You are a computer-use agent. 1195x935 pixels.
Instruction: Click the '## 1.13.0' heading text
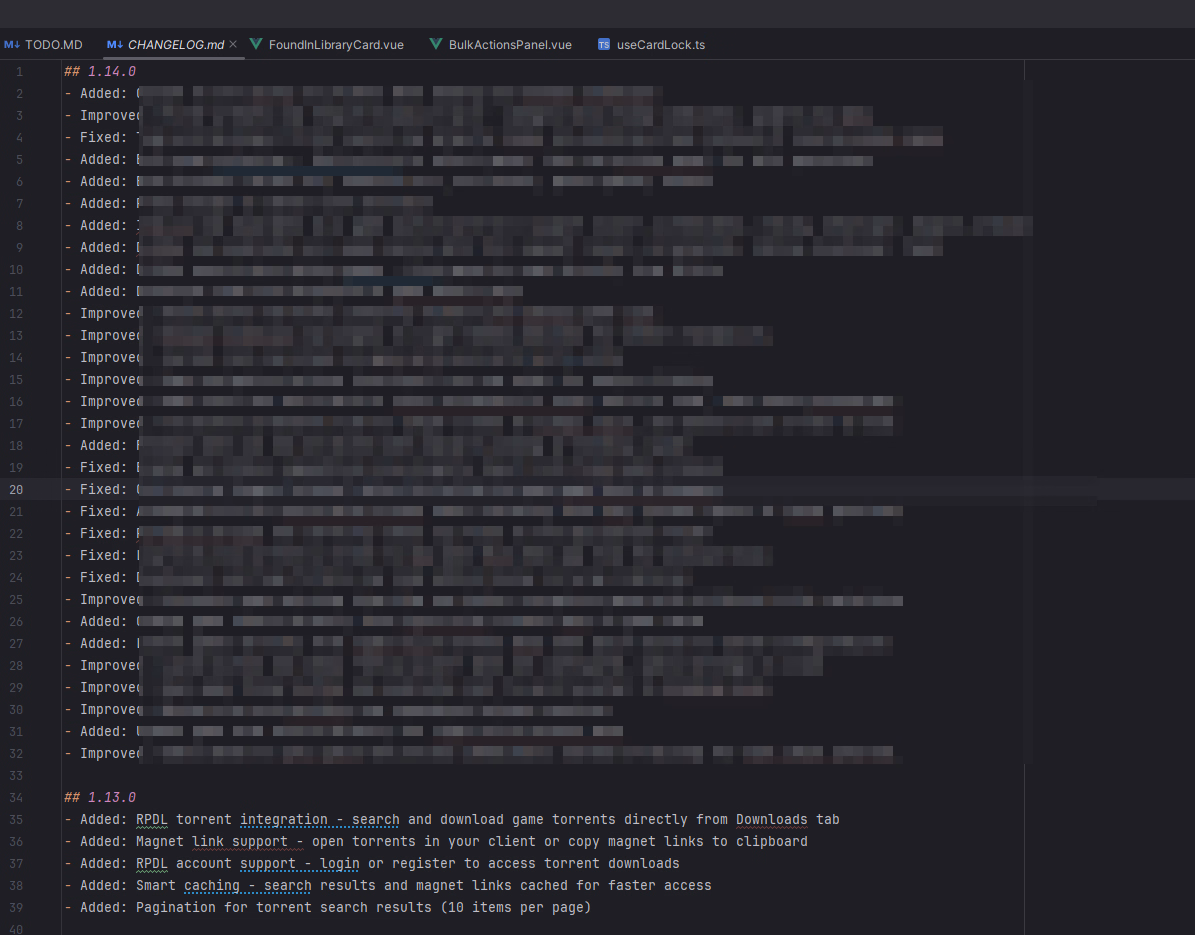pos(100,798)
